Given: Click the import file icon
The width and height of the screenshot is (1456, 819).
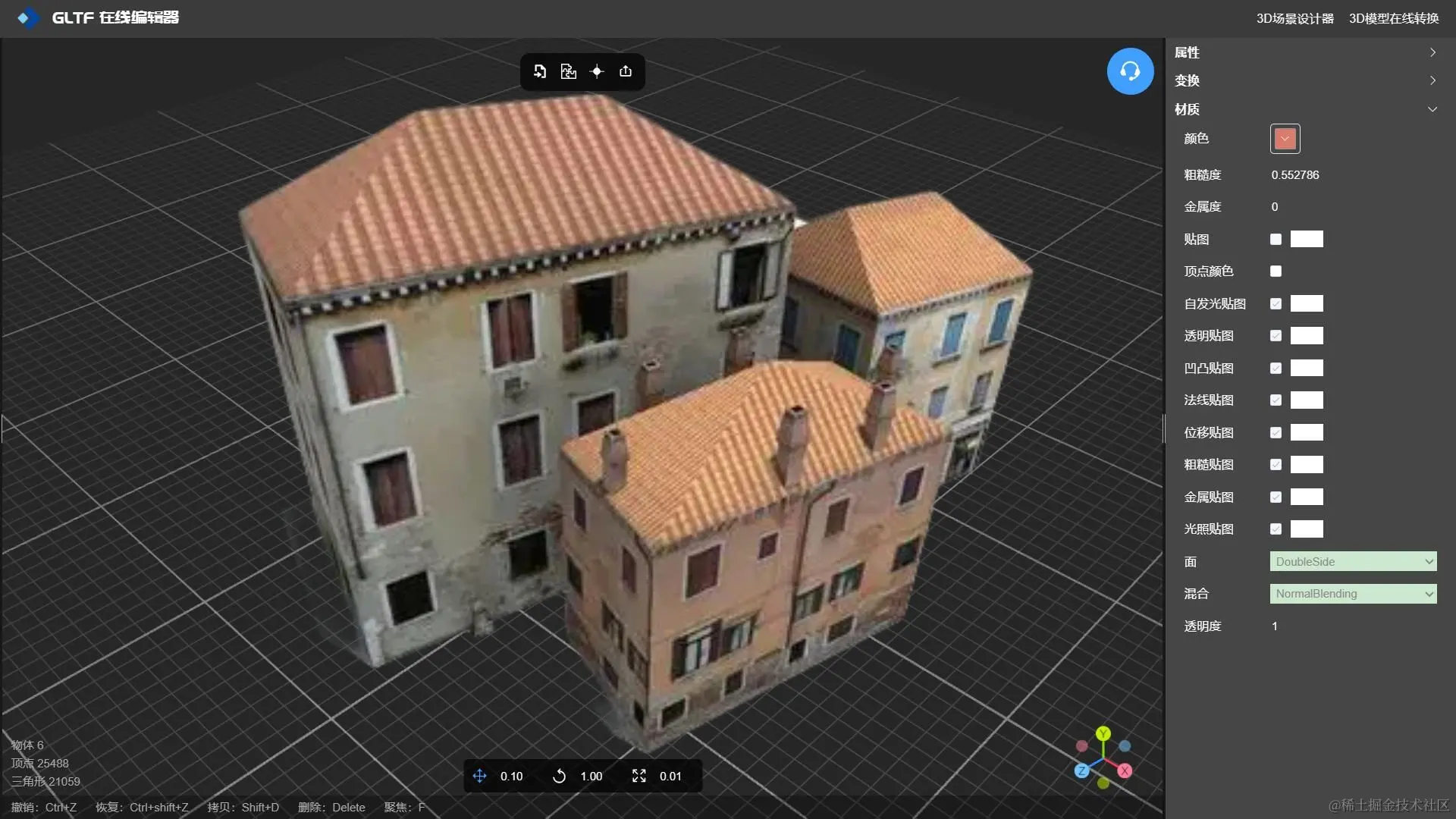Looking at the screenshot, I should (539, 71).
